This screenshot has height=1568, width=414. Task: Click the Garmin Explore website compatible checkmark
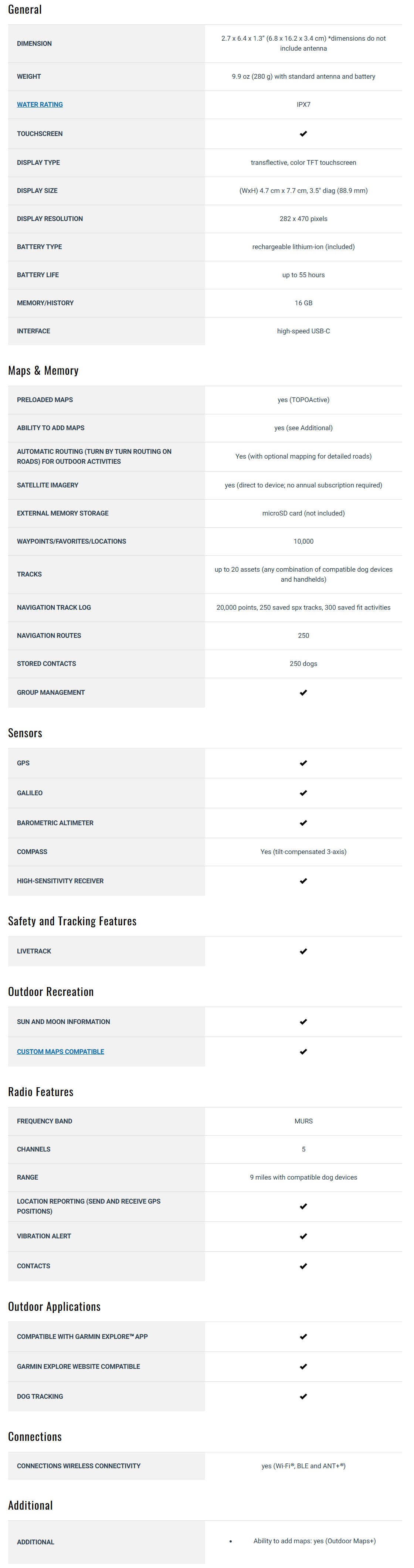click(x=303, y=1367)
